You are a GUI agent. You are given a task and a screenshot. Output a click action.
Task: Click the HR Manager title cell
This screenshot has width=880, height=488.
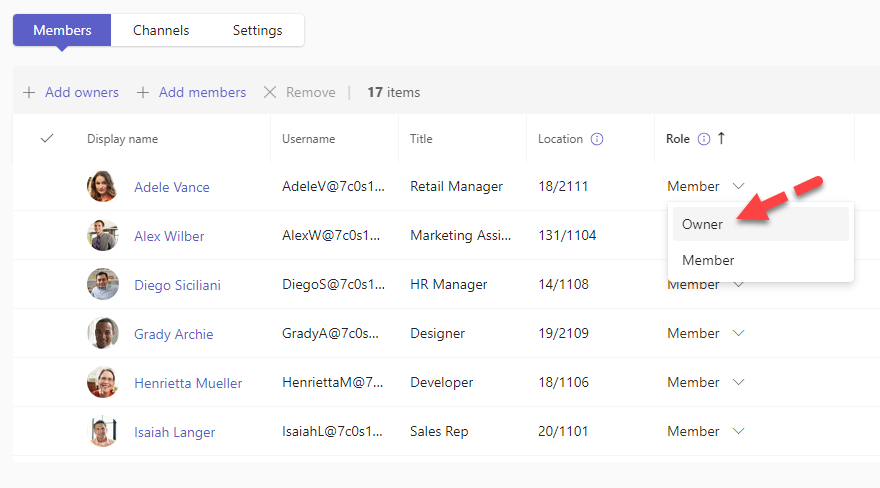(448, 284)
